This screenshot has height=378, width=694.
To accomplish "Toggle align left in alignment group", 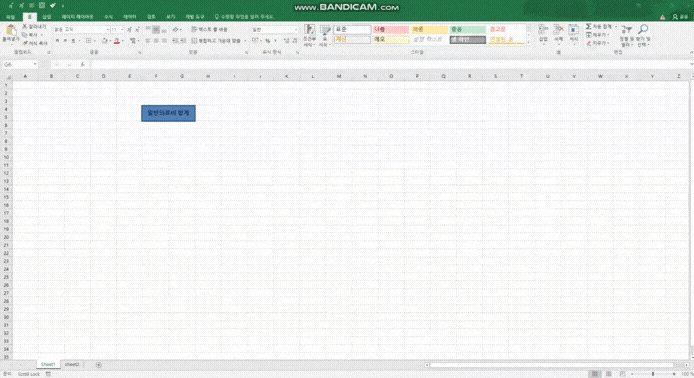I will coord(148,41).
